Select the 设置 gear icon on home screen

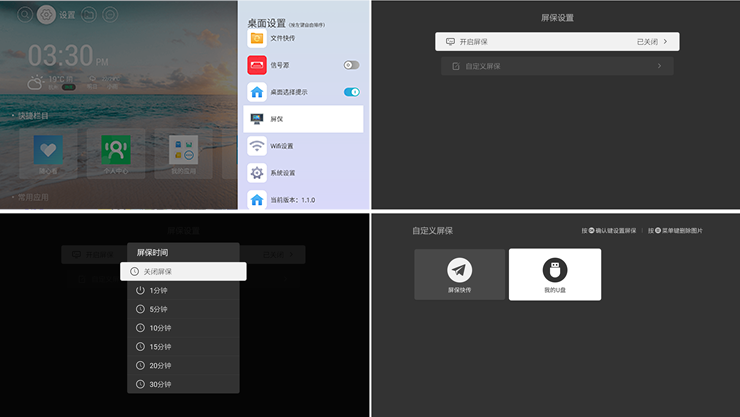(x=46, y=15)
